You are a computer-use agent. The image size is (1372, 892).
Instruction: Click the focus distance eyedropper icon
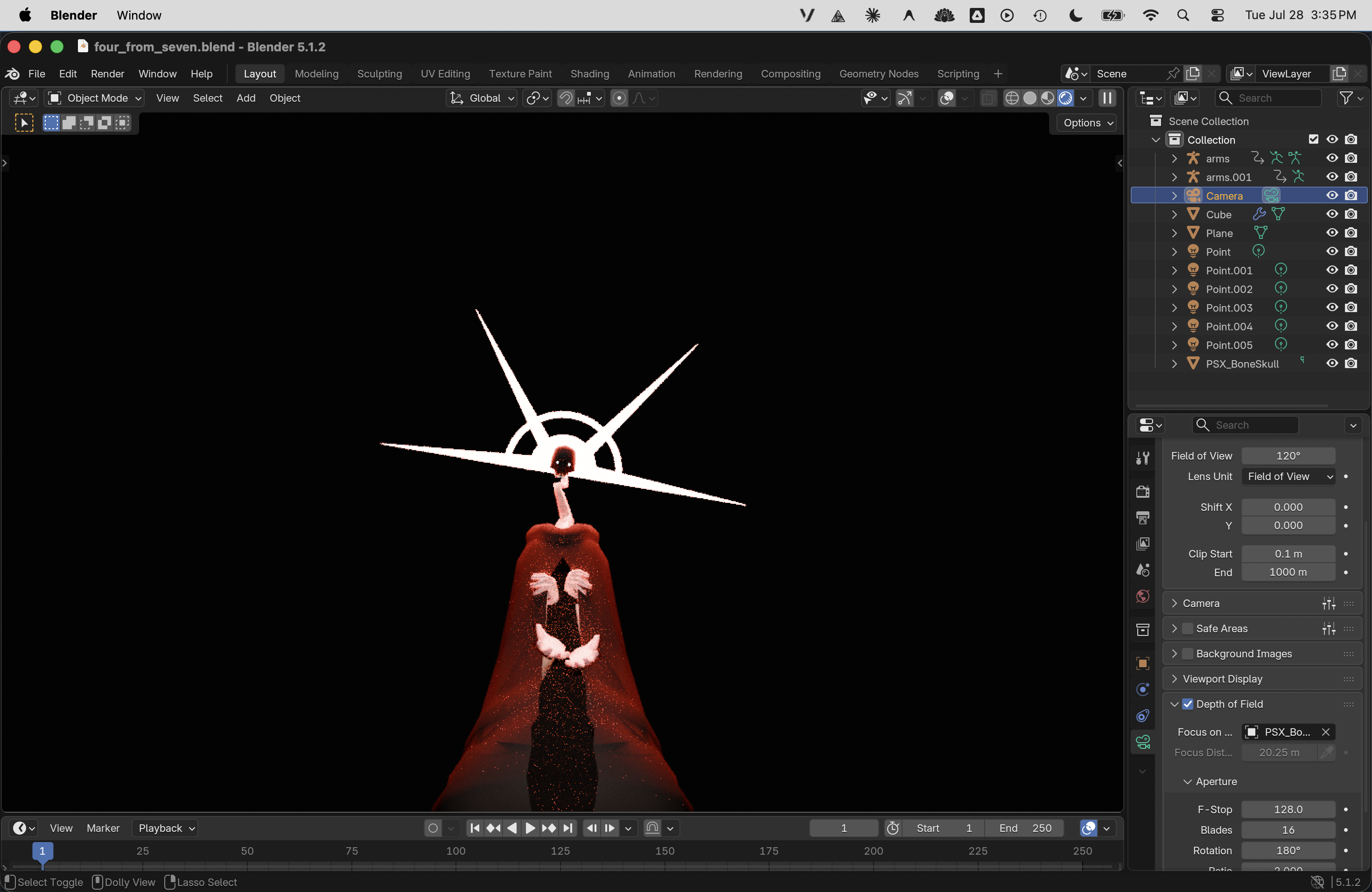(1327, 753)
